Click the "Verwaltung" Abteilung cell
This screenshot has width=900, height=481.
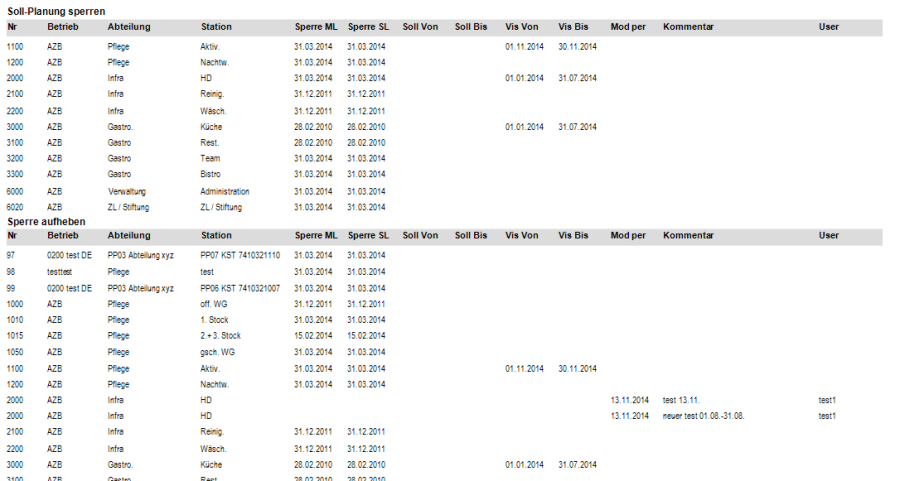coord(128,191)
